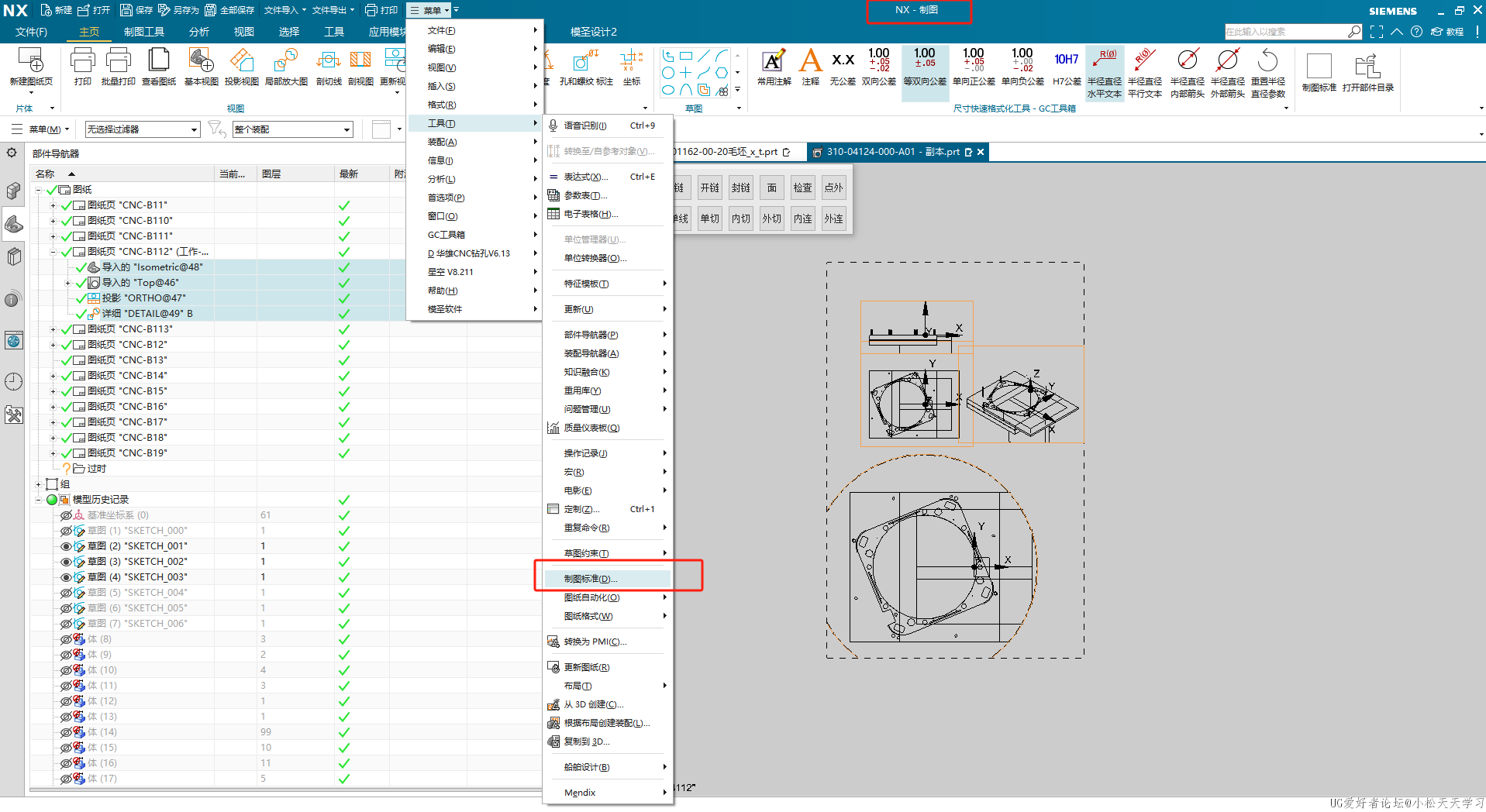Expand 图纸页 "CNC-B11" node
This screenshot has height=812, width=1486.
53,205
